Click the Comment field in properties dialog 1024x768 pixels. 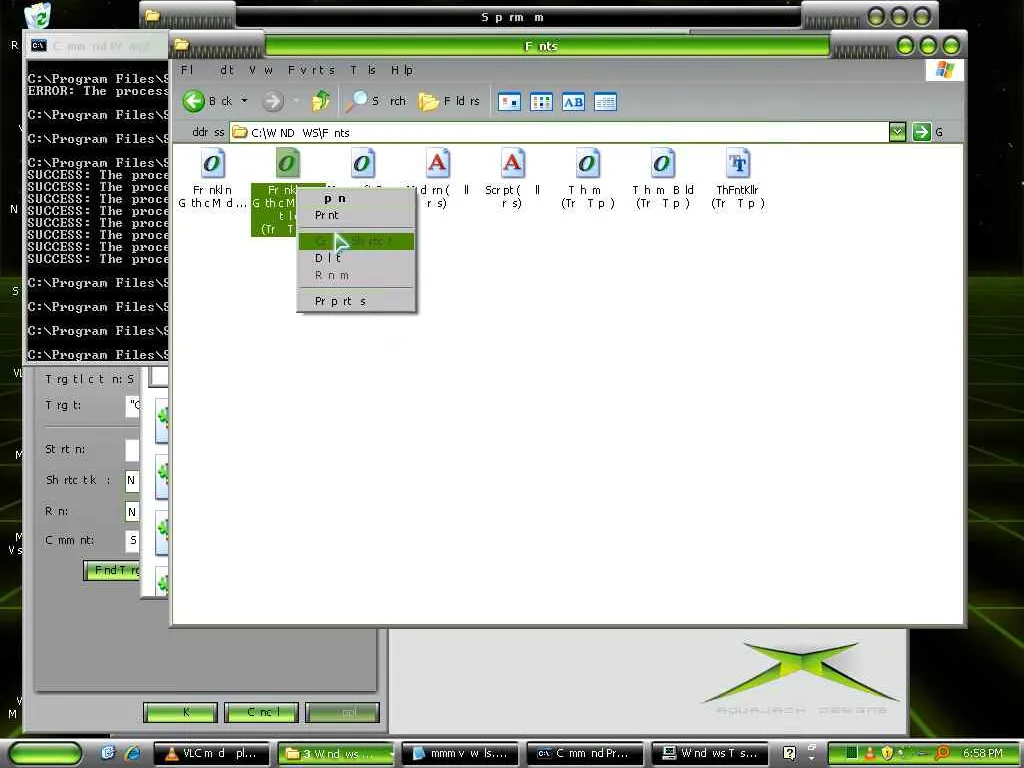tap(133, 540)
